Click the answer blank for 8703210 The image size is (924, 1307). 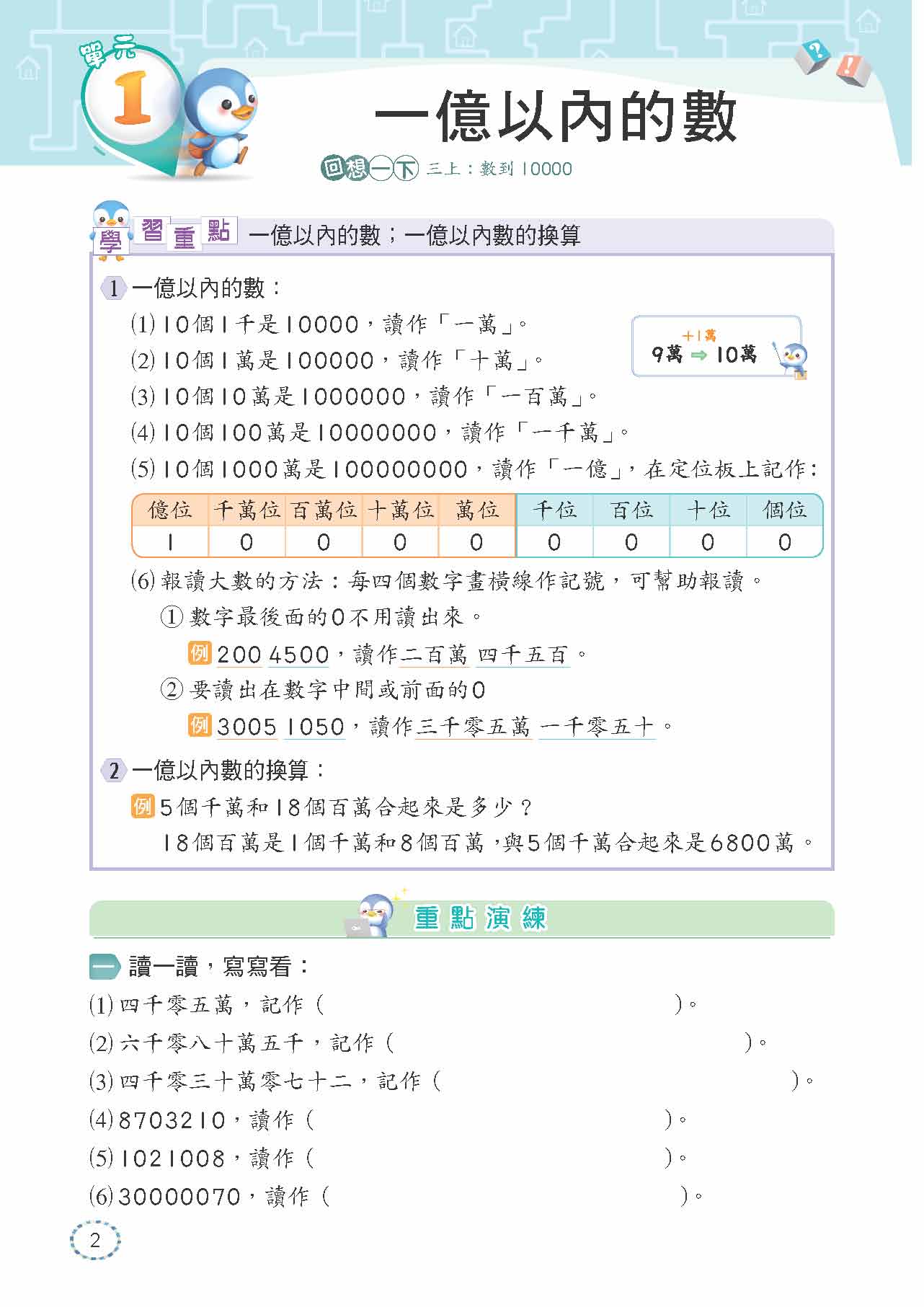coord(489,1120)
